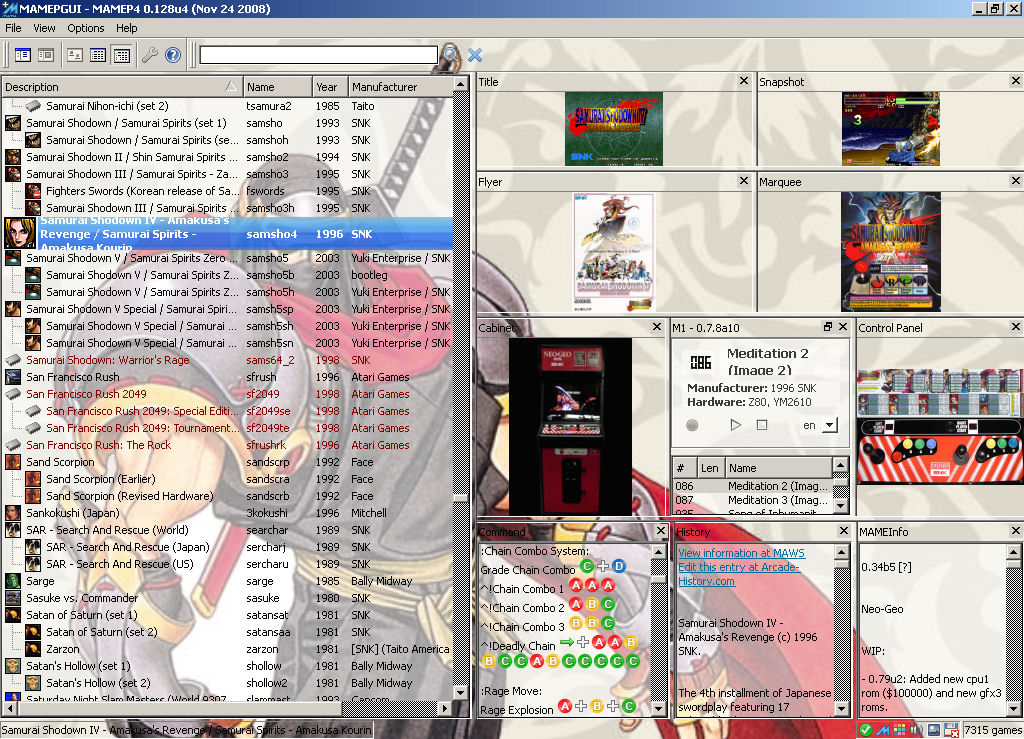Close the Snapshot panel
This screenshot has height=739, width=1024.
pos(1016,81)
